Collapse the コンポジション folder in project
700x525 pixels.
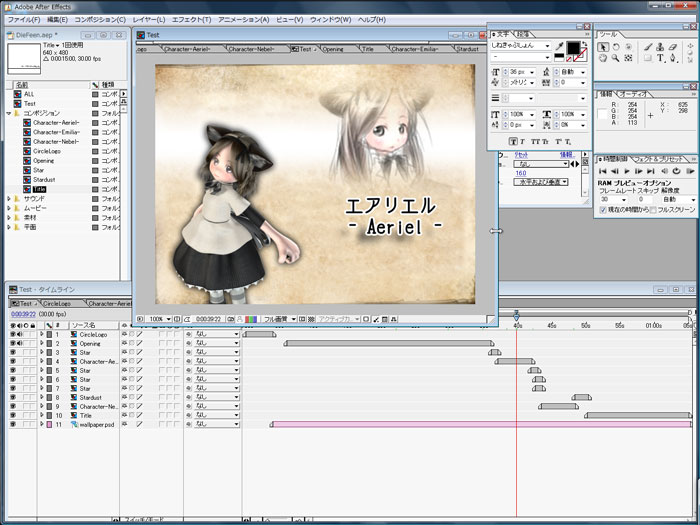pos(8,113)
